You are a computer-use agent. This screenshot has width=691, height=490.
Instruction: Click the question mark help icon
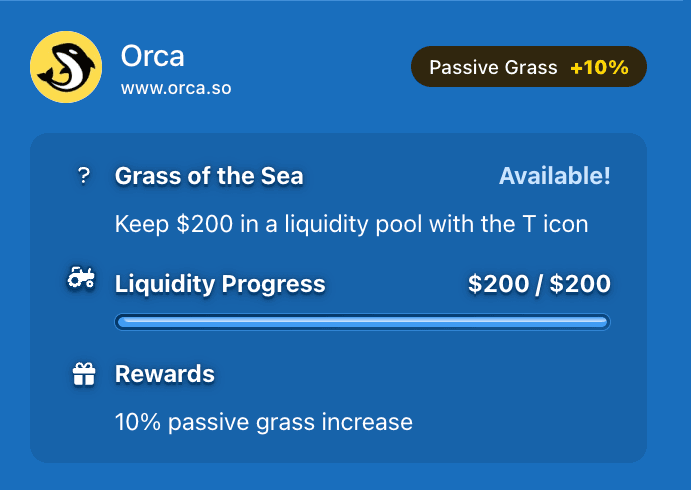(83, 176)
